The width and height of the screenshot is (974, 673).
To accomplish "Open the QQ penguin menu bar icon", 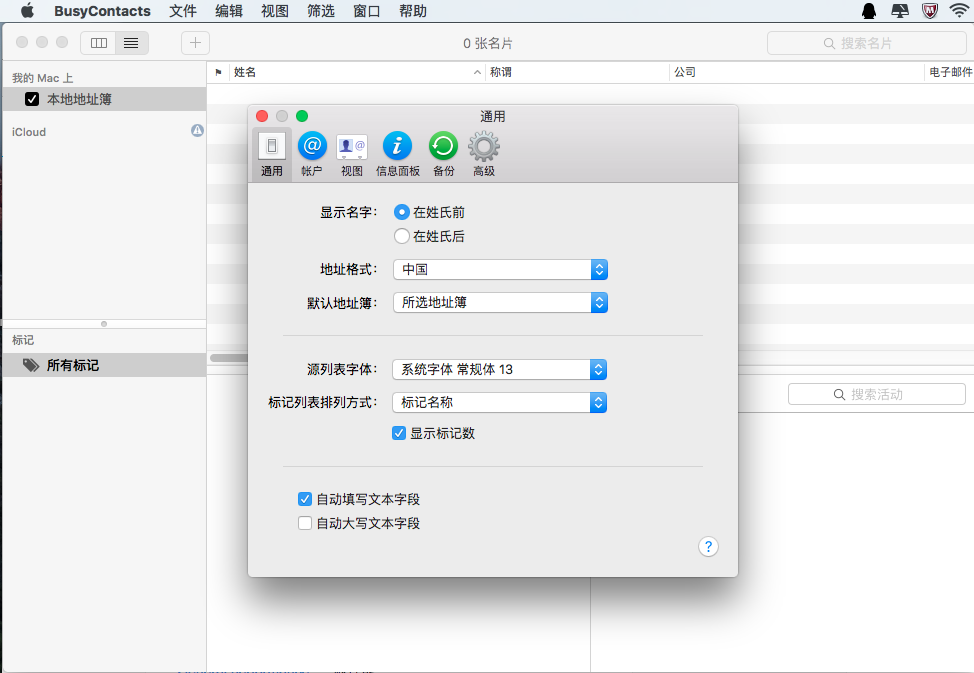I will pos(869,11).
